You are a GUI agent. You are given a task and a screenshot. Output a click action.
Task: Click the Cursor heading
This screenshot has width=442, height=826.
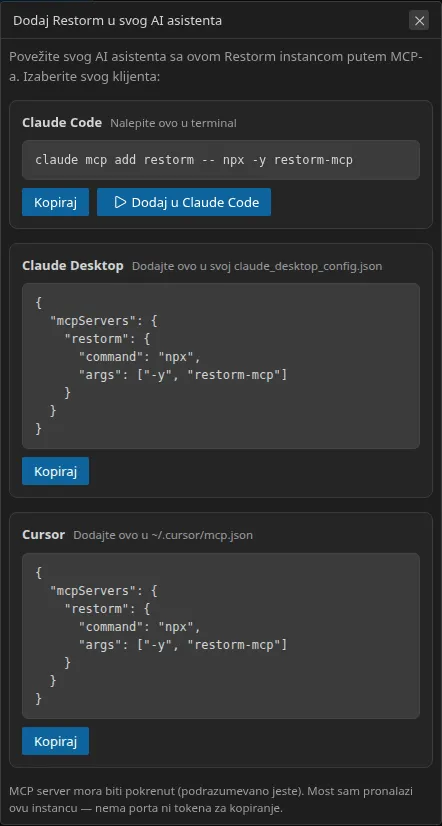[x=43, y=535]
